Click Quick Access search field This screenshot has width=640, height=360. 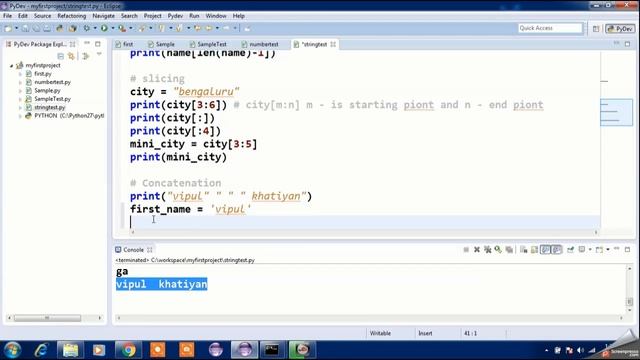pyautogui.click(x=550, y=28)
